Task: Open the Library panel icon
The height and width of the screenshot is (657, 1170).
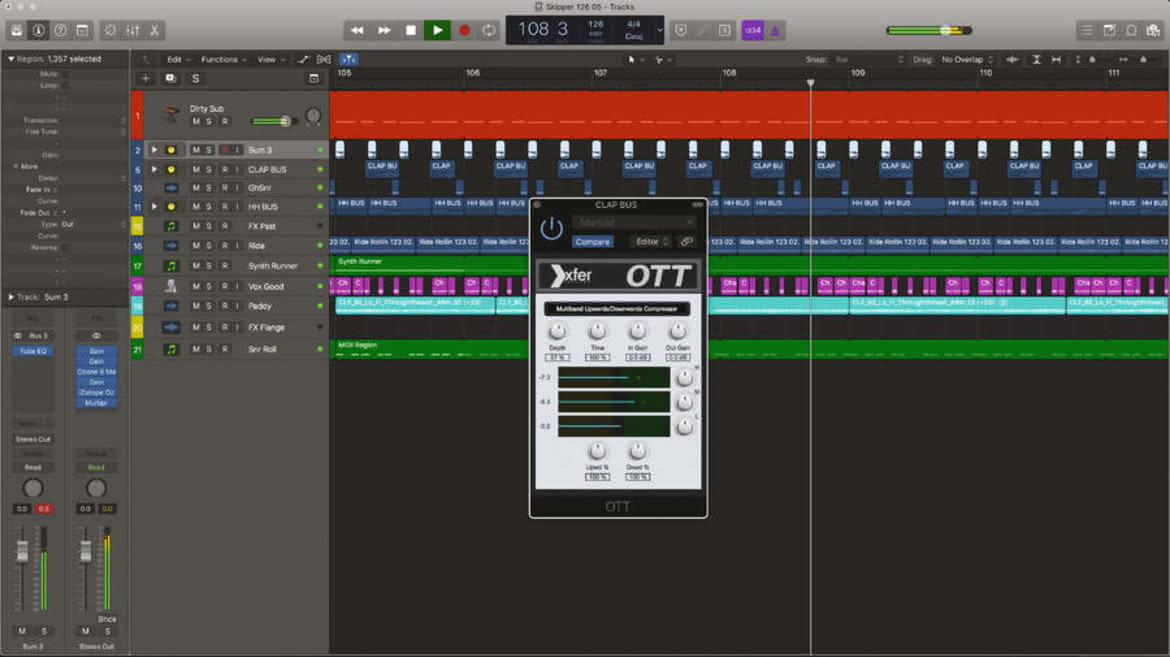Action: click(16, 31)
